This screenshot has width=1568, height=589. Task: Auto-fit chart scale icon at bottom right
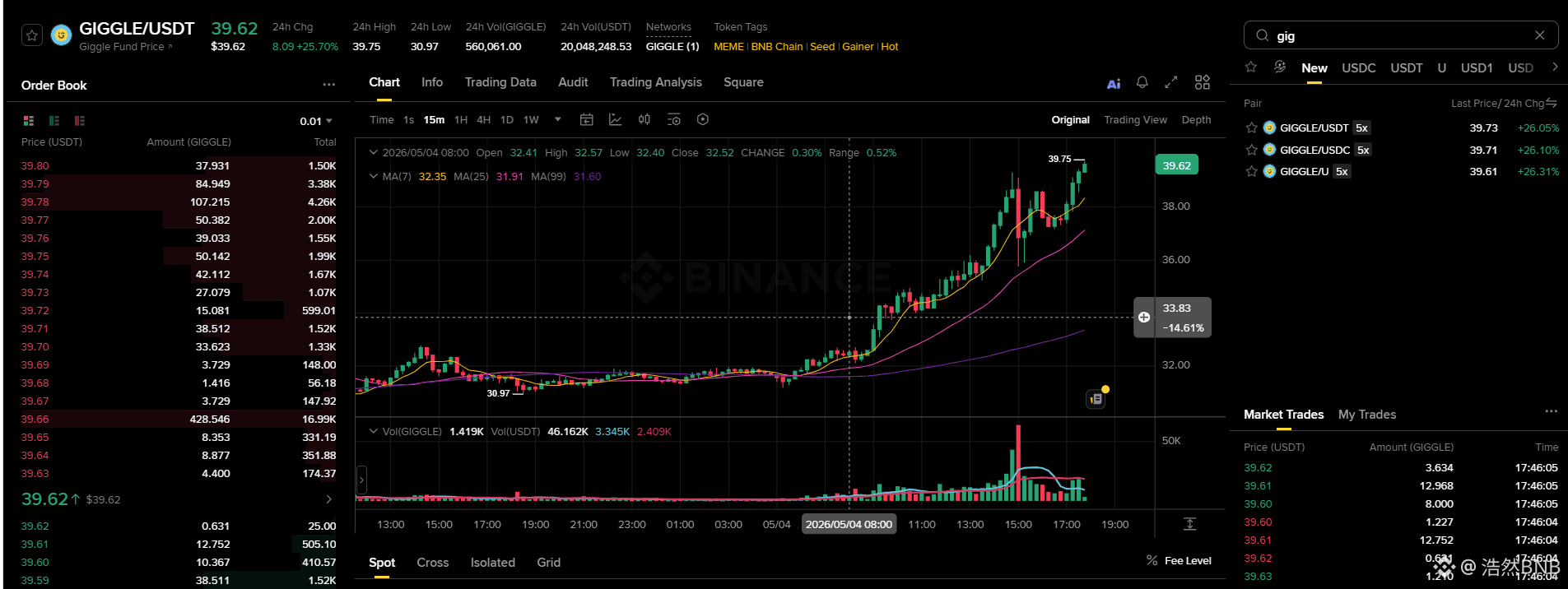[x=1189, y=524]
